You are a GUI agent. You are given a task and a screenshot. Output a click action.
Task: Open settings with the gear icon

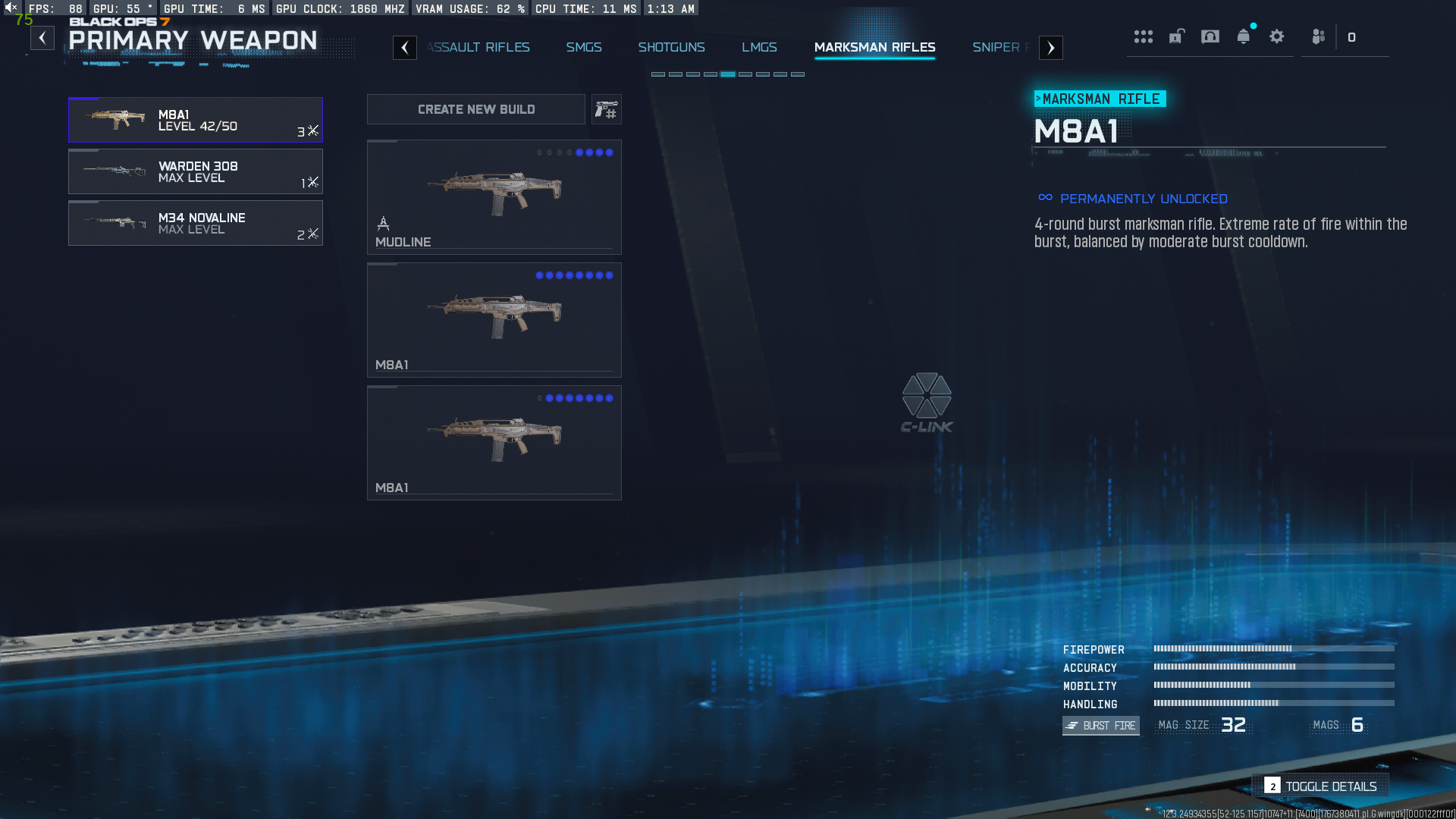tap(1277, 36)
